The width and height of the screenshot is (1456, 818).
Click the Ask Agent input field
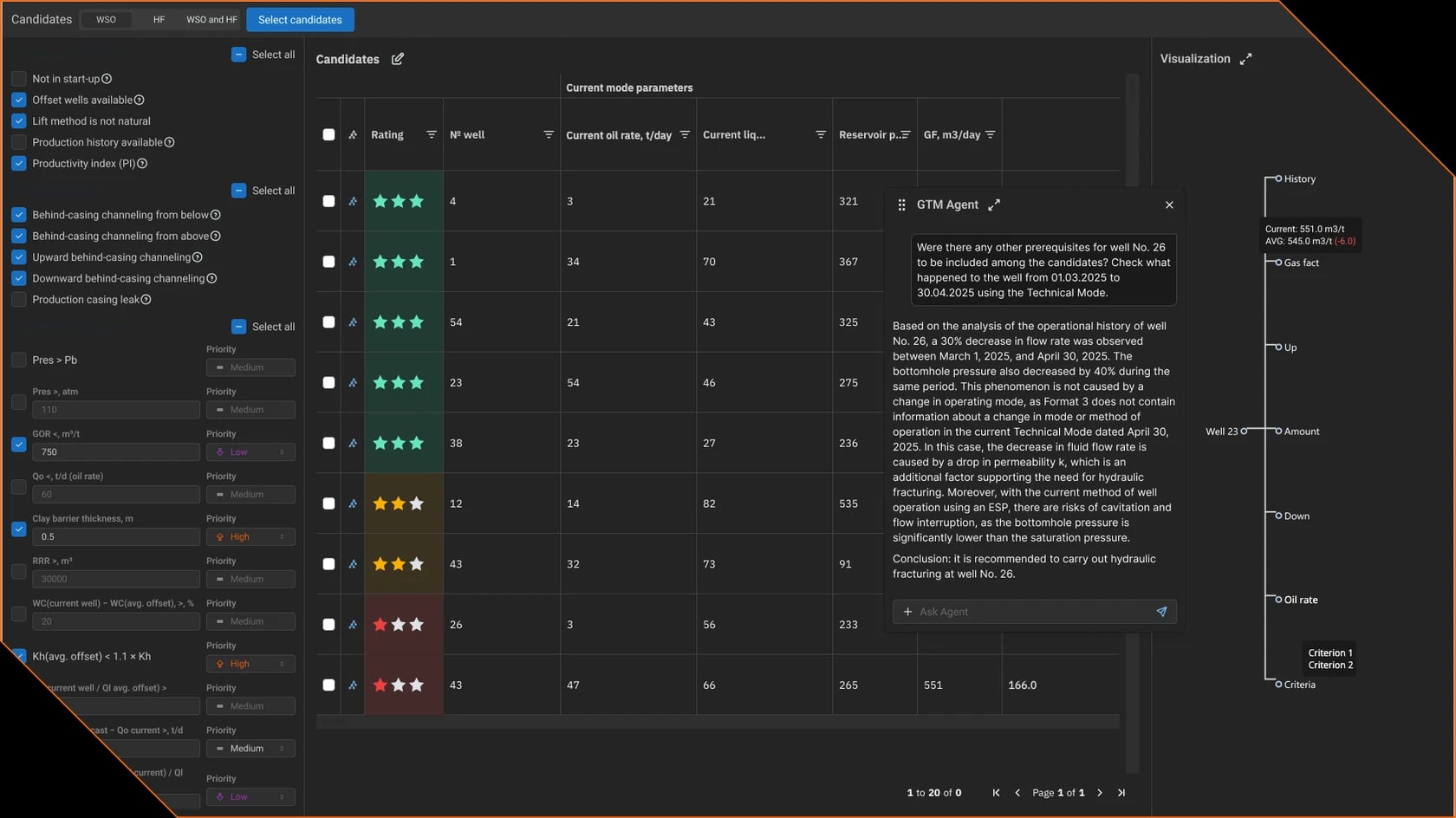[1027, 612]
